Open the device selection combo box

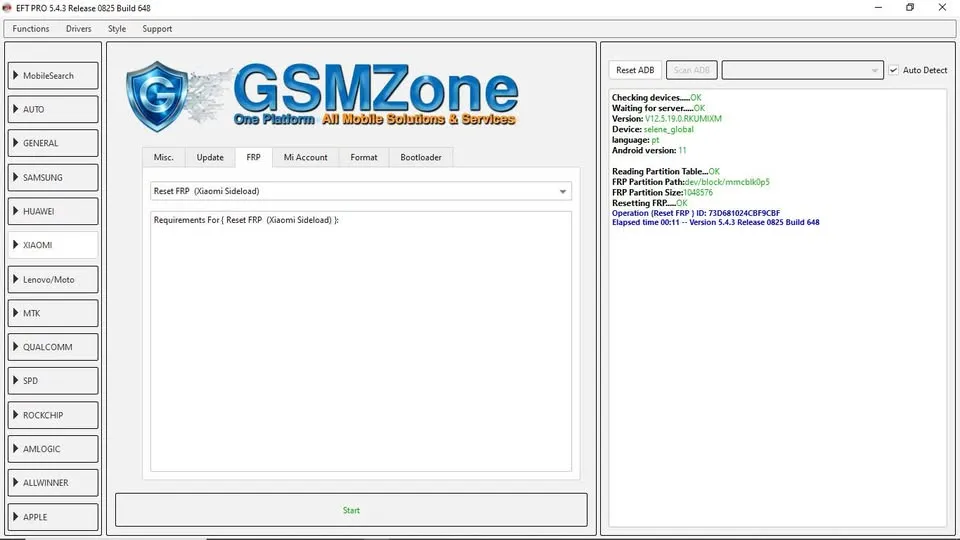coord(802,70)
